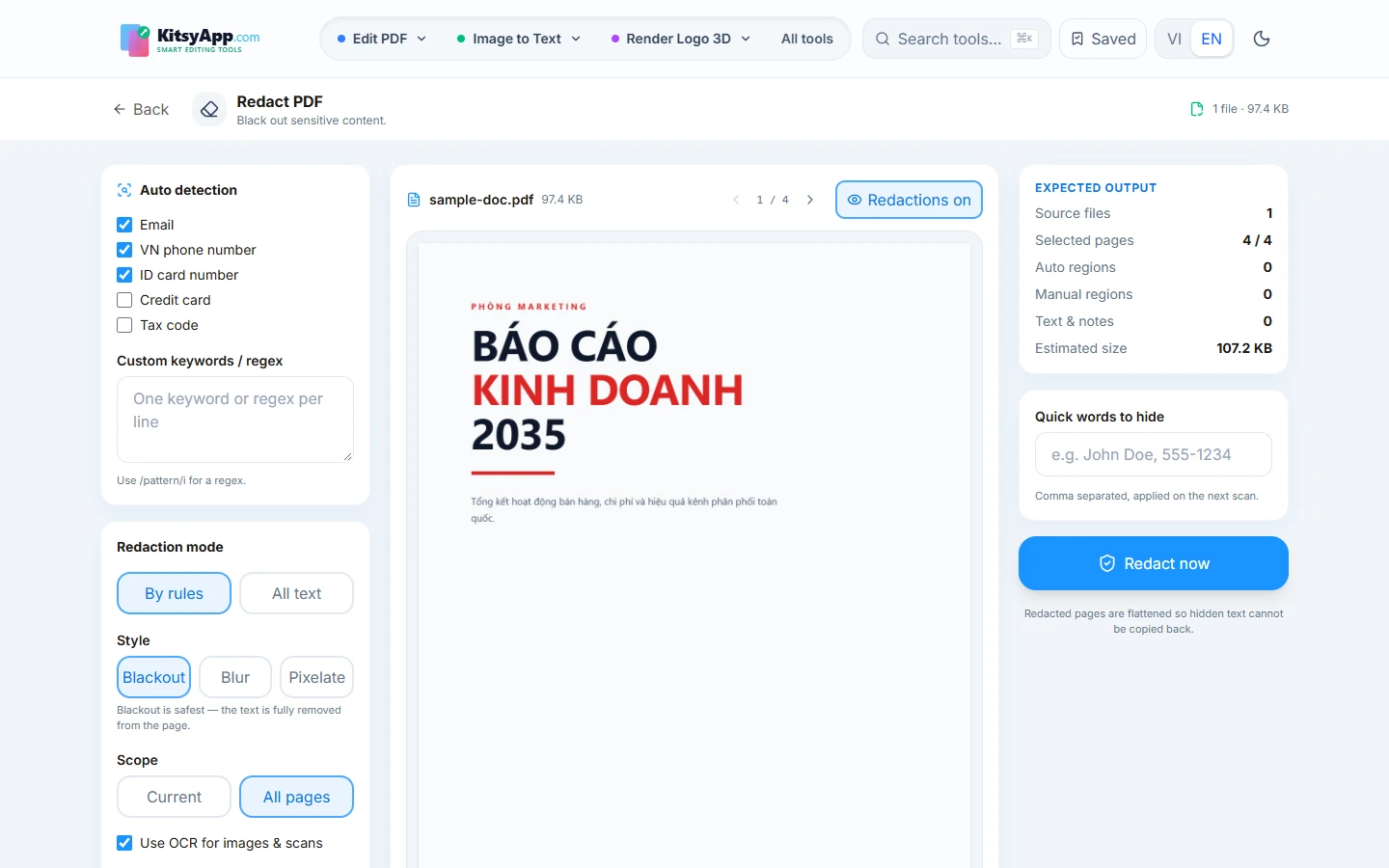The image size is (1389, 868).
Task: Open the KitsyApp logo homepage
Action: point(190,40)
